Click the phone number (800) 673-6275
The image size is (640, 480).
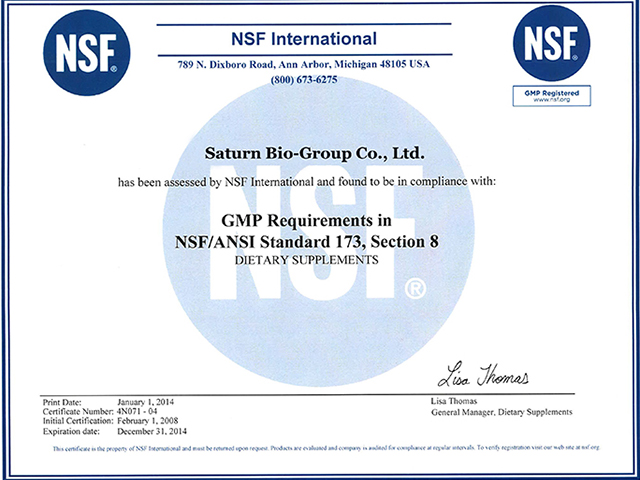[x=304, y=80]
